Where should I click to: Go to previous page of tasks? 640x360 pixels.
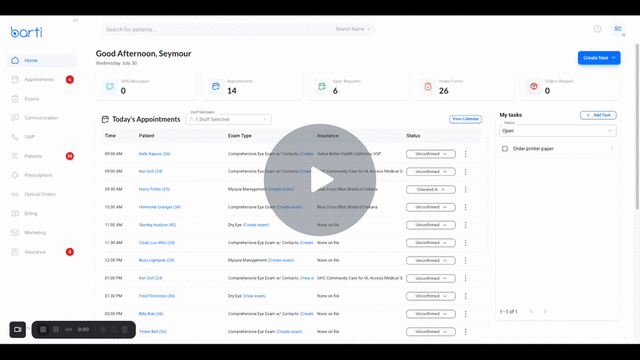pyautogui.click(x=531, y=311)
